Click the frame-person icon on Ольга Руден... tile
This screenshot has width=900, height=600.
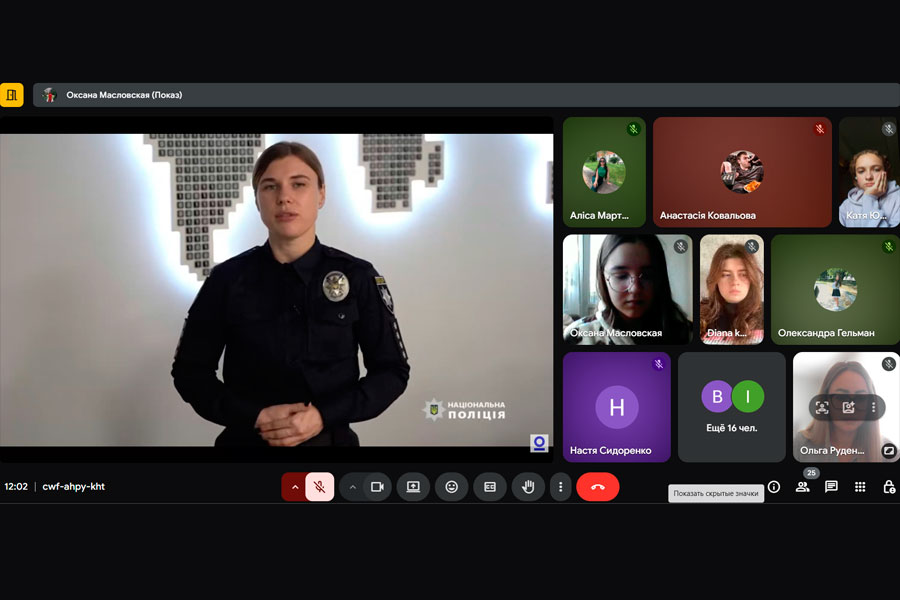click(x=822, y=407)
